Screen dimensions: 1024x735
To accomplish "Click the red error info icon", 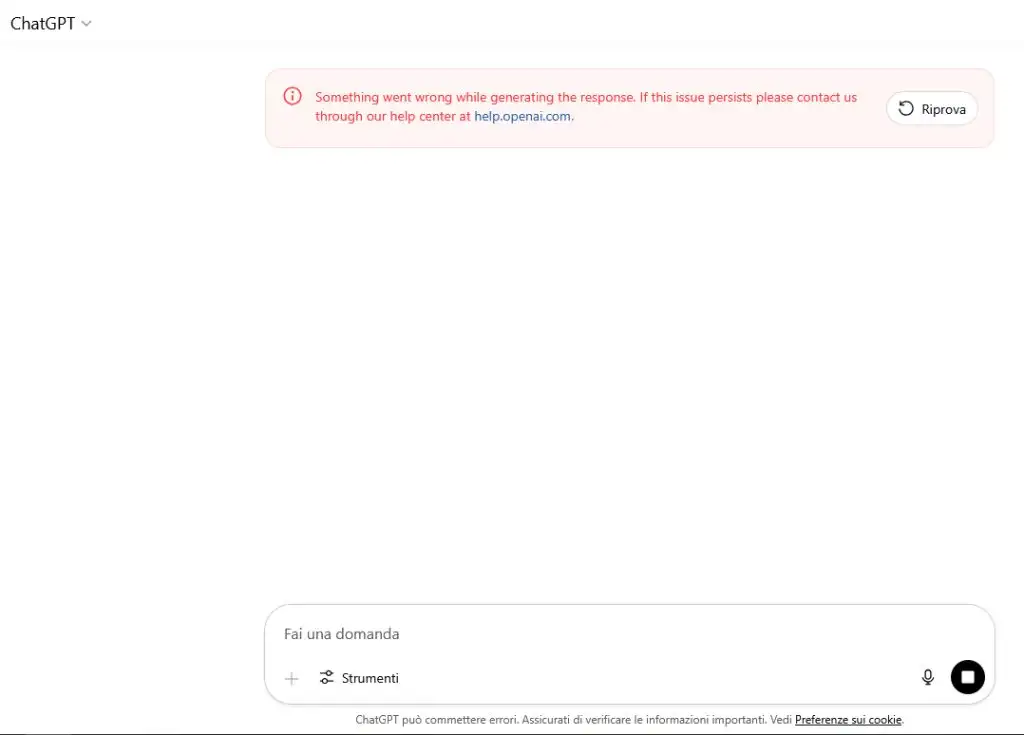I will coord(293,96).
